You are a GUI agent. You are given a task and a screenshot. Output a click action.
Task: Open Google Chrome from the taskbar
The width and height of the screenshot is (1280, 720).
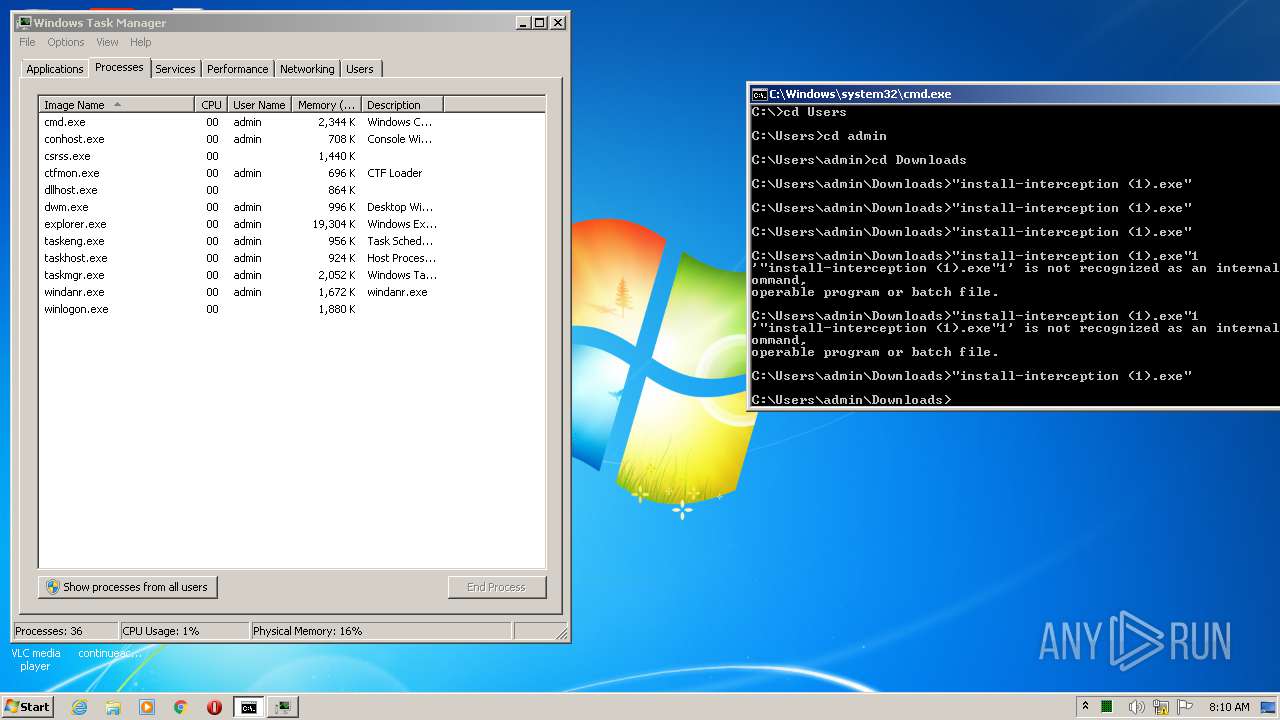(180, 707)
